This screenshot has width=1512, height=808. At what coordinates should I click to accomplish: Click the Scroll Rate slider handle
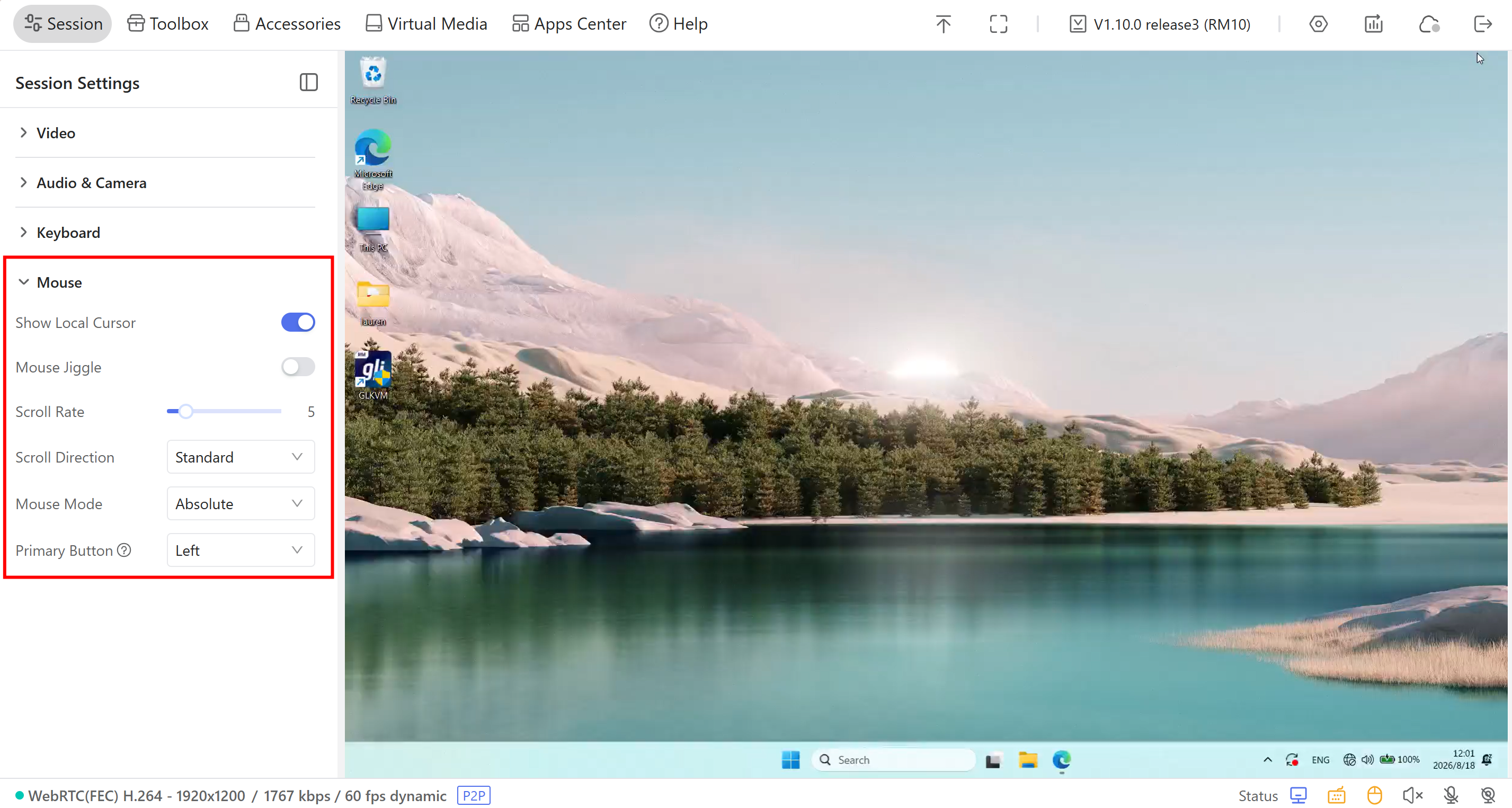[185, 411]
